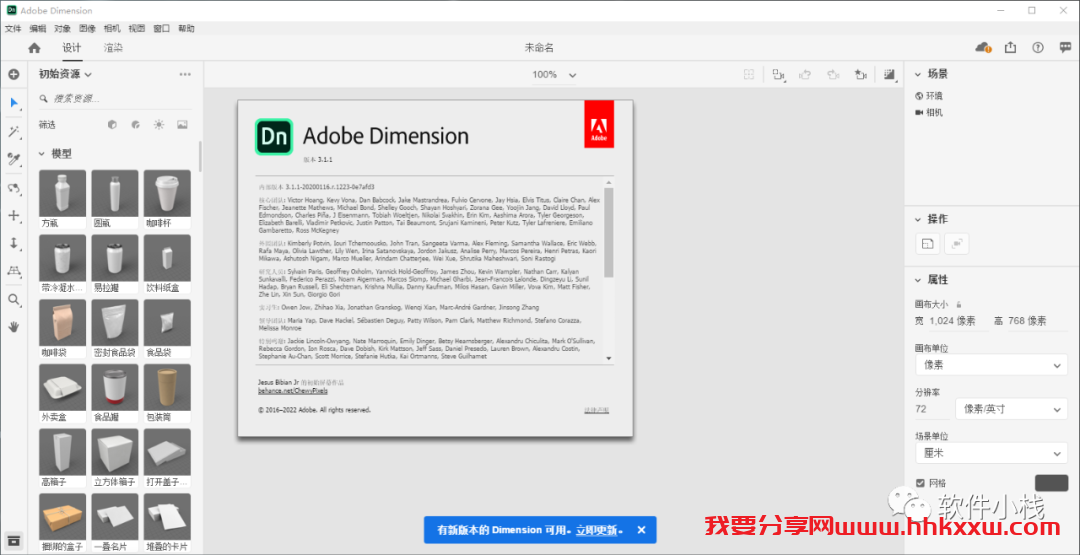Screen dimensions: 1080x555
Task: Select the Pan camera tool
Action: [13, 216]
